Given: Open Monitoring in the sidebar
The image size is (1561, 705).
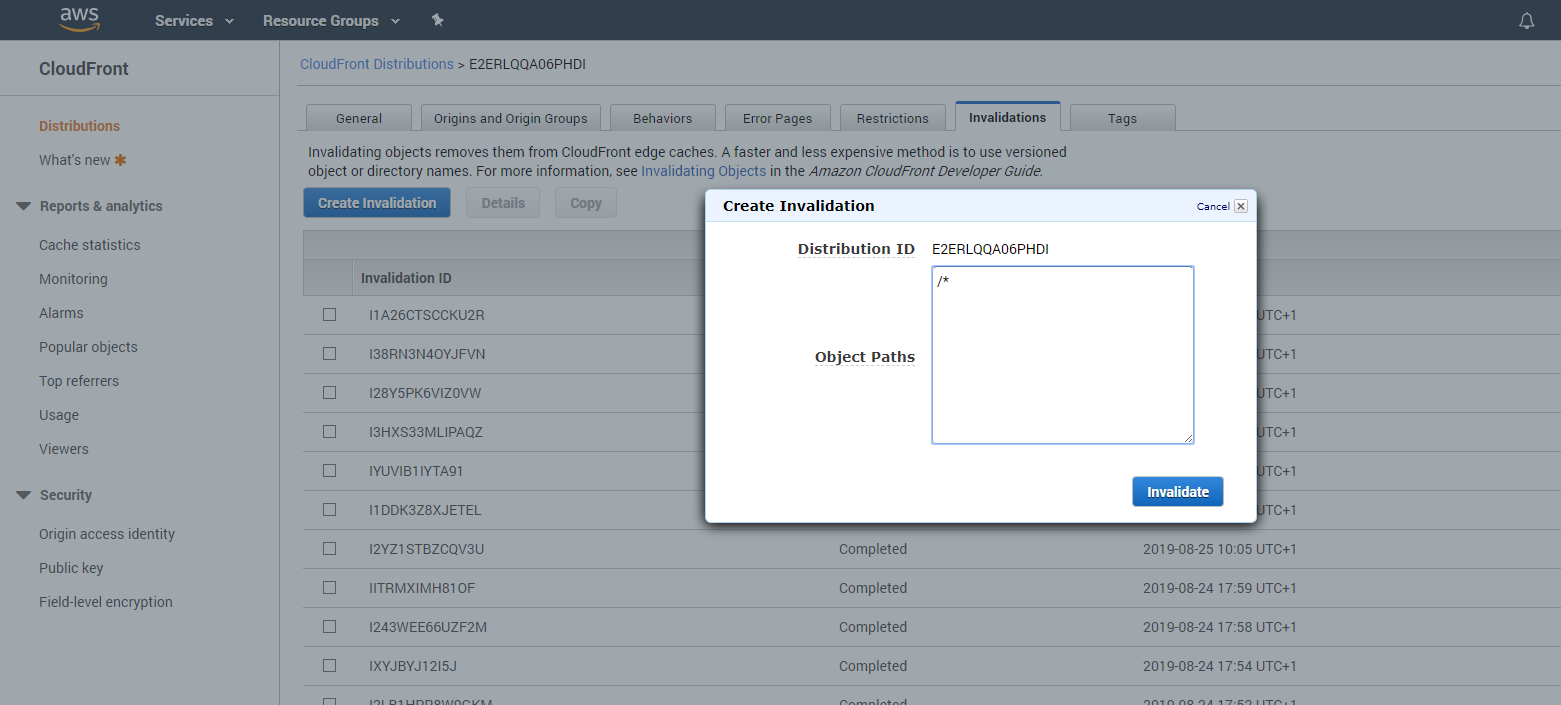Looking at the screenshot, I should click(x=73, y=279).
